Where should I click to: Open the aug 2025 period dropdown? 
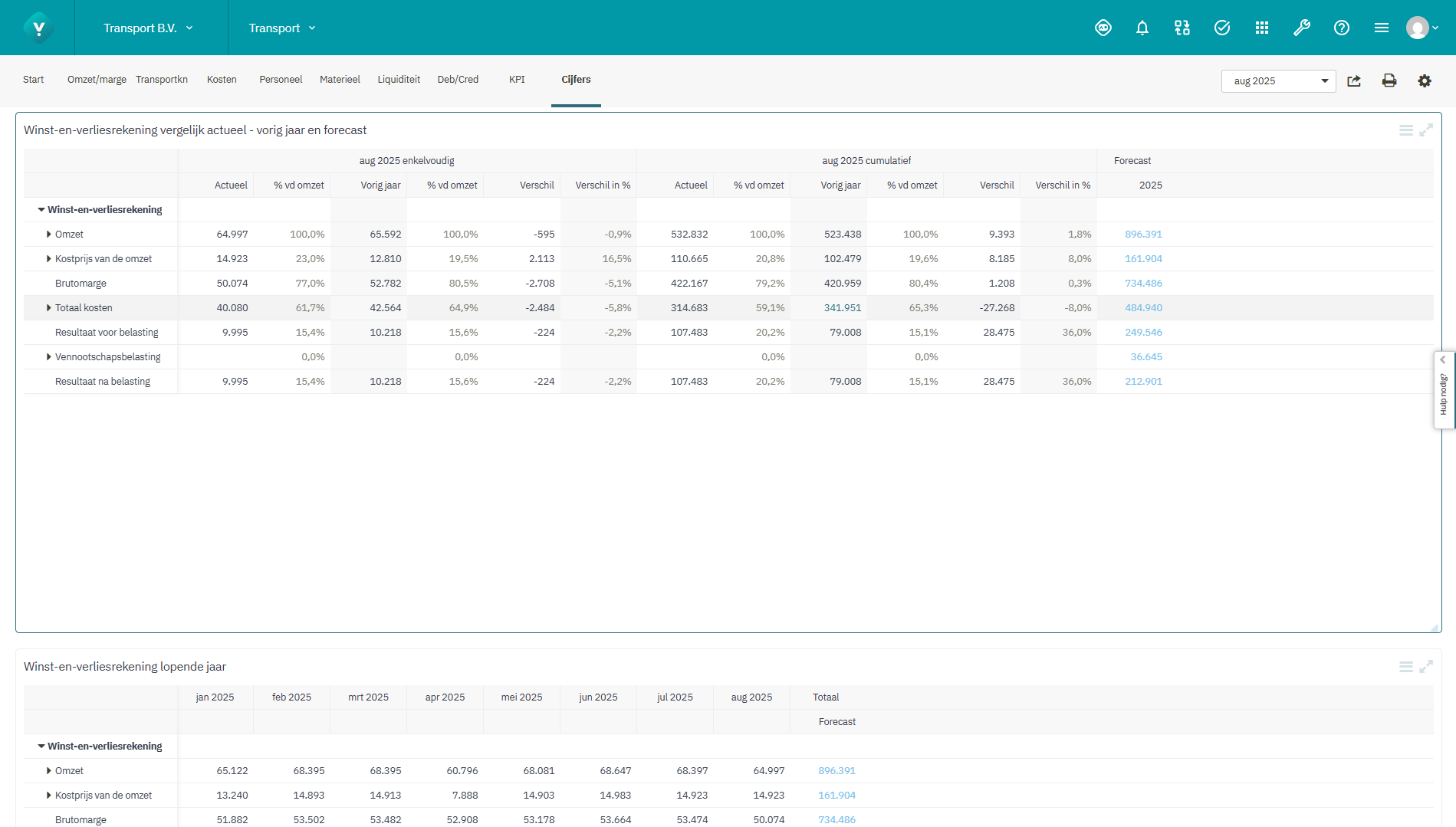1278,80
